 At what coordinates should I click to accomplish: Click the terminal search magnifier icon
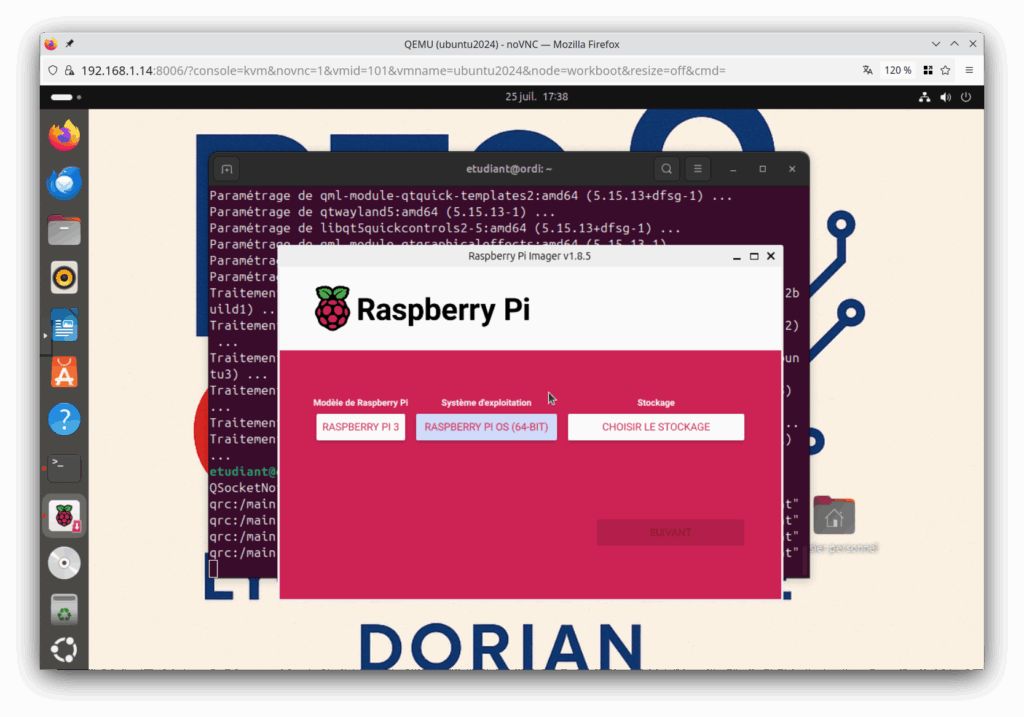(666, 169)
